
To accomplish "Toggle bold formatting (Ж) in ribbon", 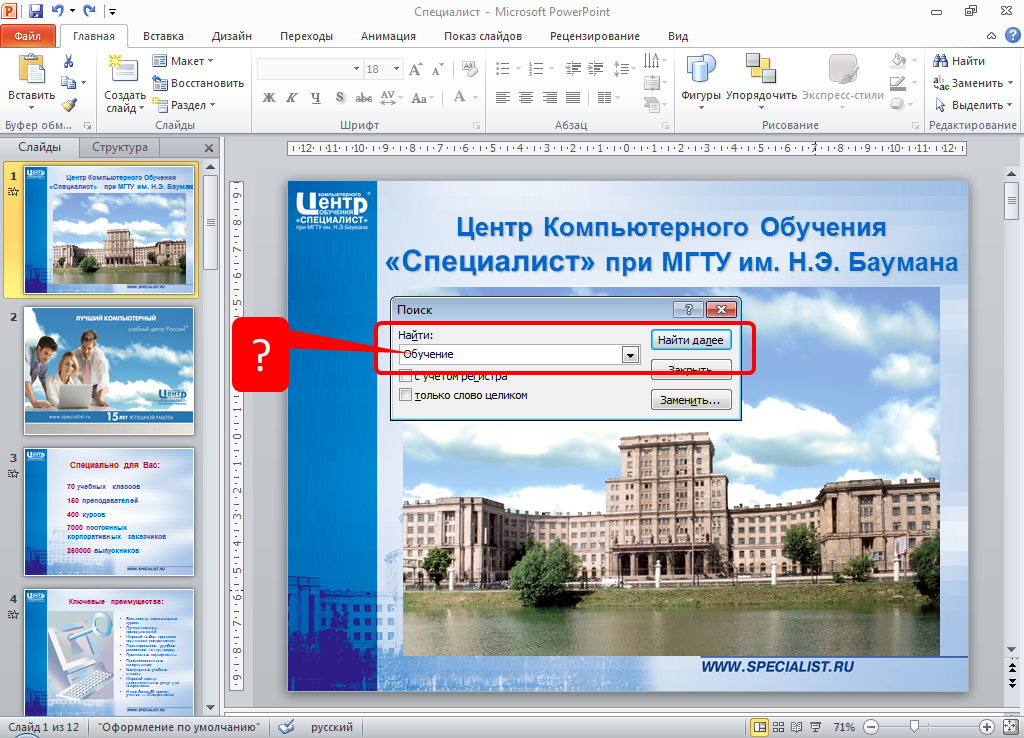I will point(268,97).
